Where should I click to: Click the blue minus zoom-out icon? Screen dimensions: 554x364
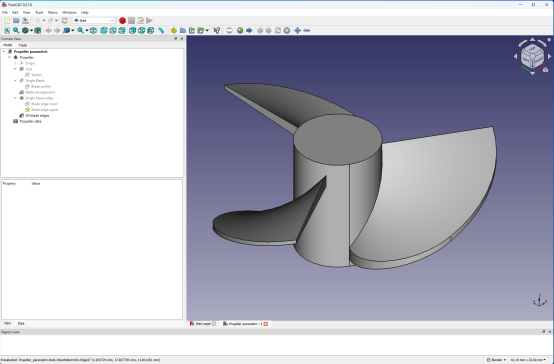point(307,30)
